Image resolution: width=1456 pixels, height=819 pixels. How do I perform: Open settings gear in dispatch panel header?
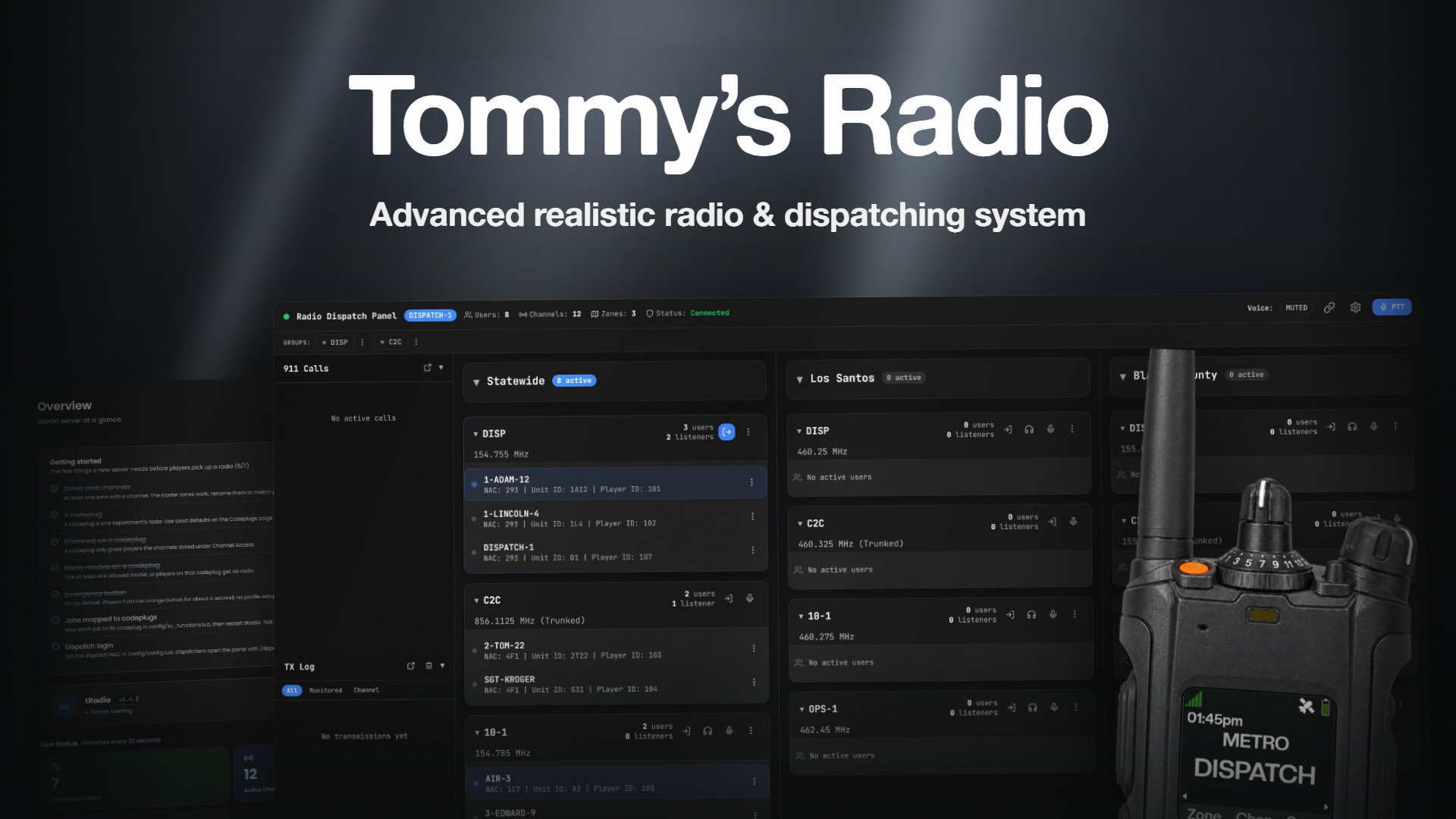pos(1355,308)
